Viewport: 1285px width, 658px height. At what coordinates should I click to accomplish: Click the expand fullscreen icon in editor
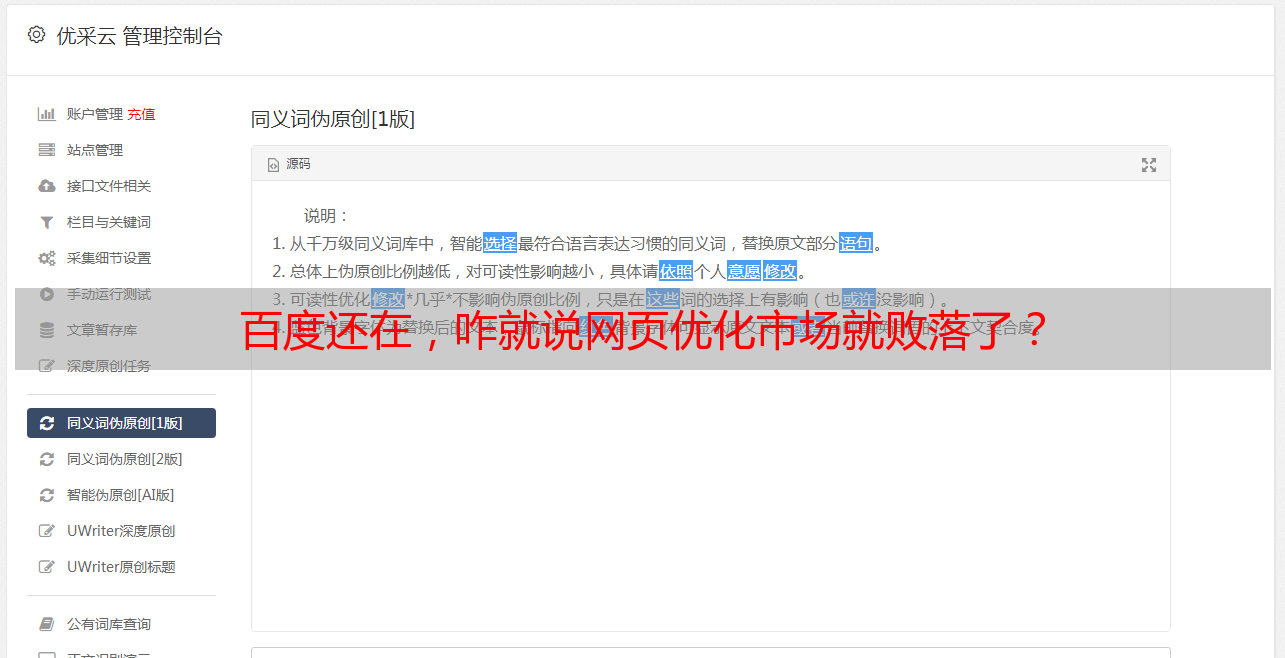1149,165
